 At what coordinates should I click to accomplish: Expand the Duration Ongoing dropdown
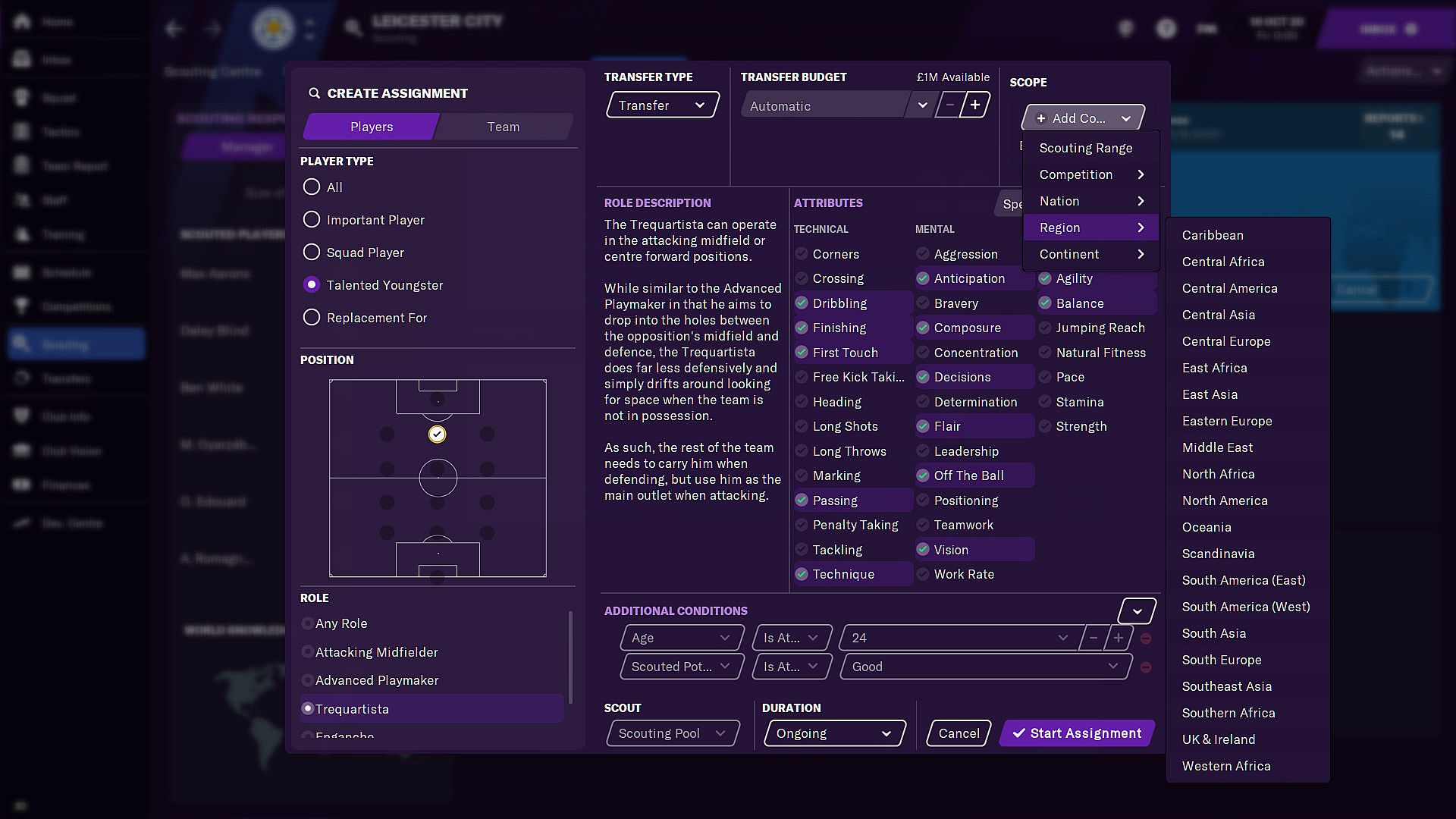pos(834,733)
